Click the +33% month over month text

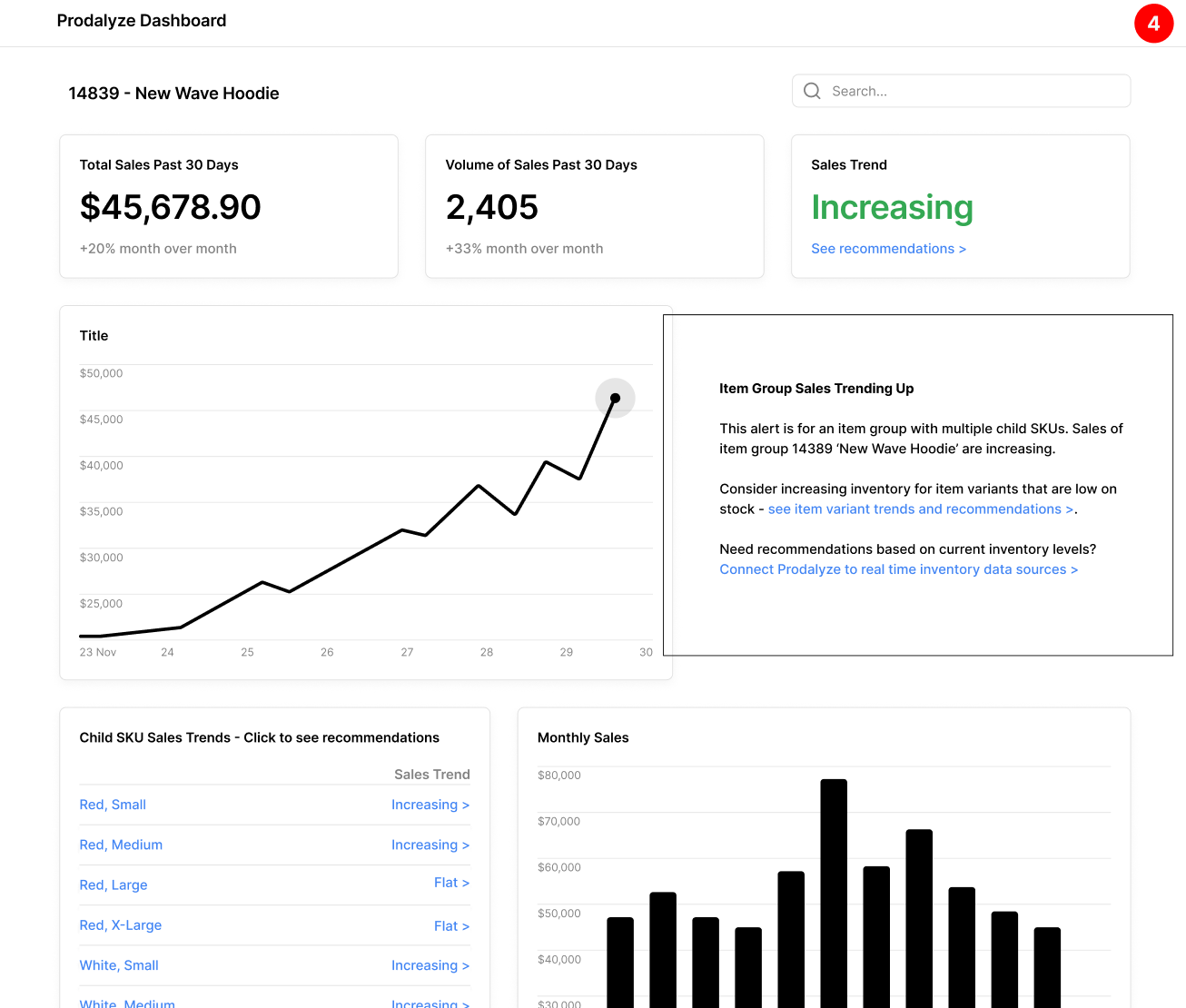pos(524,249)
